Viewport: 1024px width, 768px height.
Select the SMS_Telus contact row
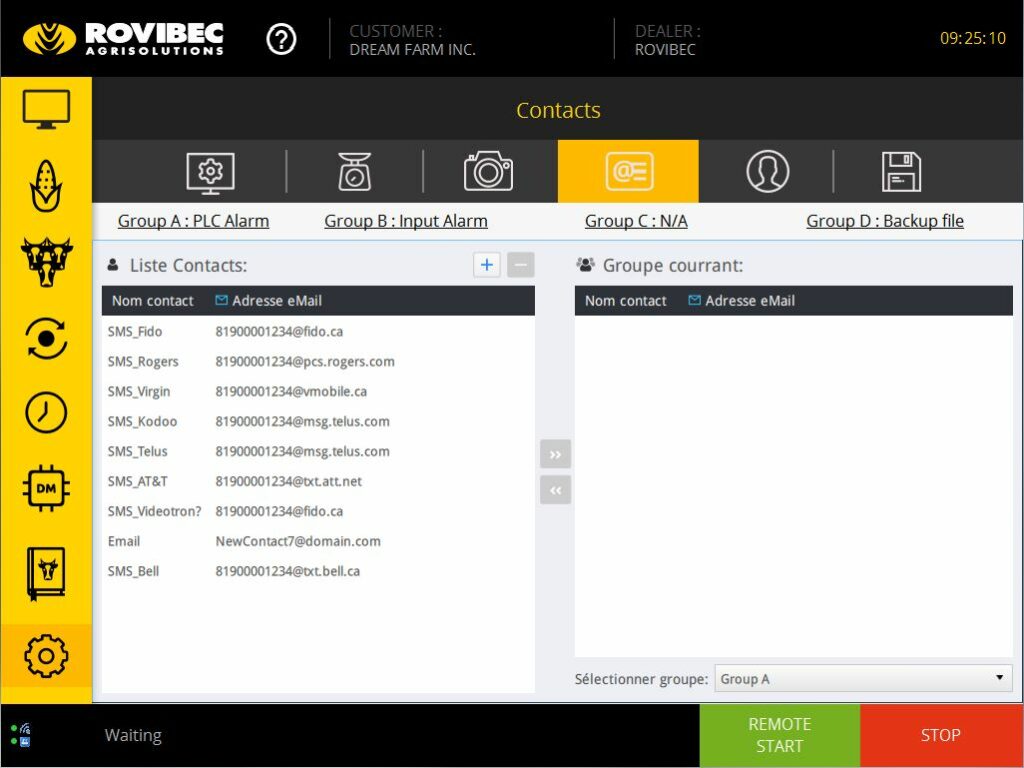point(318,452)
